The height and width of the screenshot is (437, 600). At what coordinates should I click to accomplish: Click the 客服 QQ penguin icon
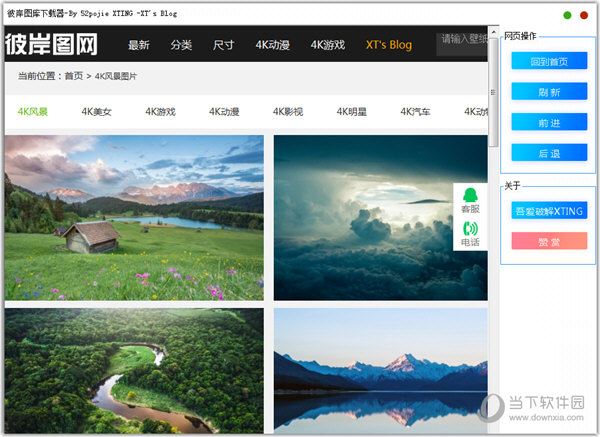470,195
